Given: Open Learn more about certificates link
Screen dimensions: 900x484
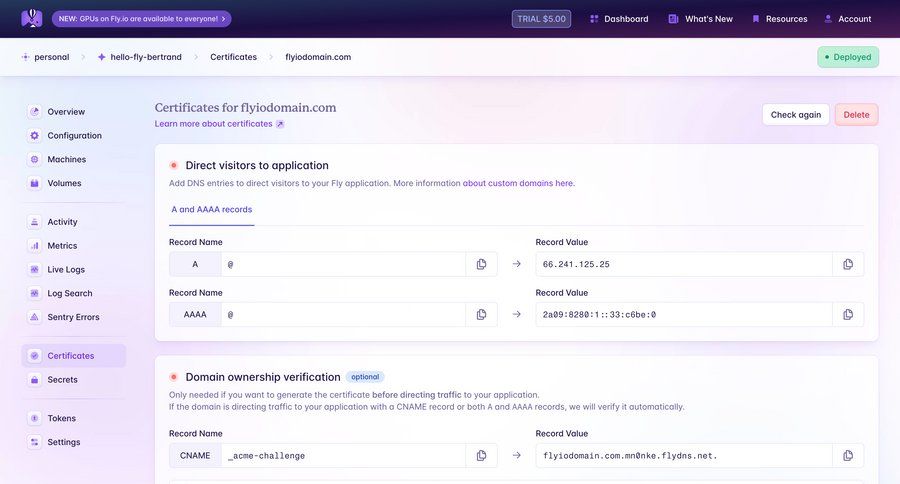Looking at the screenshot, I should tap(219, 123).
